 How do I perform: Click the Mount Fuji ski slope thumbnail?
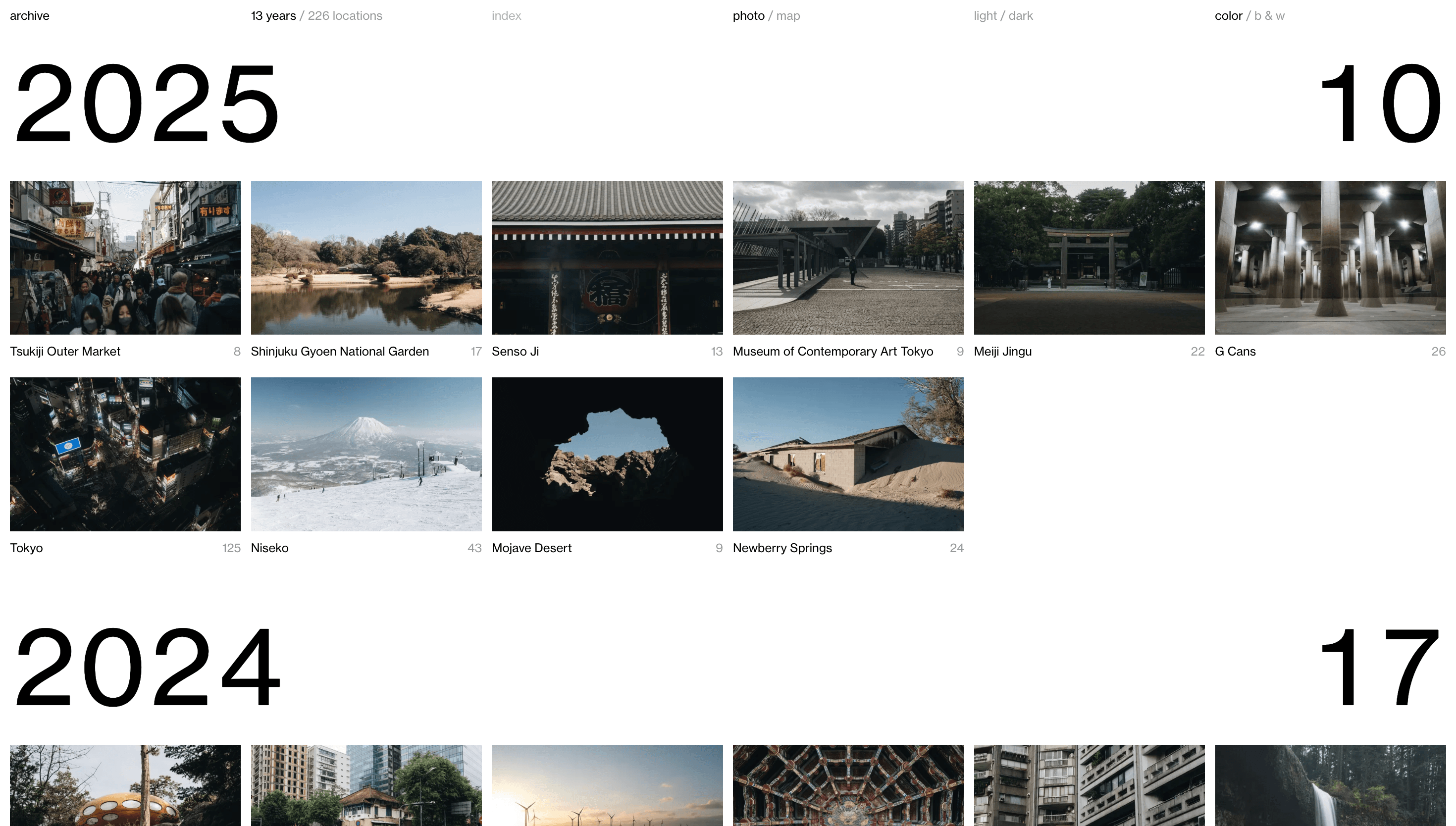(366, 454)
